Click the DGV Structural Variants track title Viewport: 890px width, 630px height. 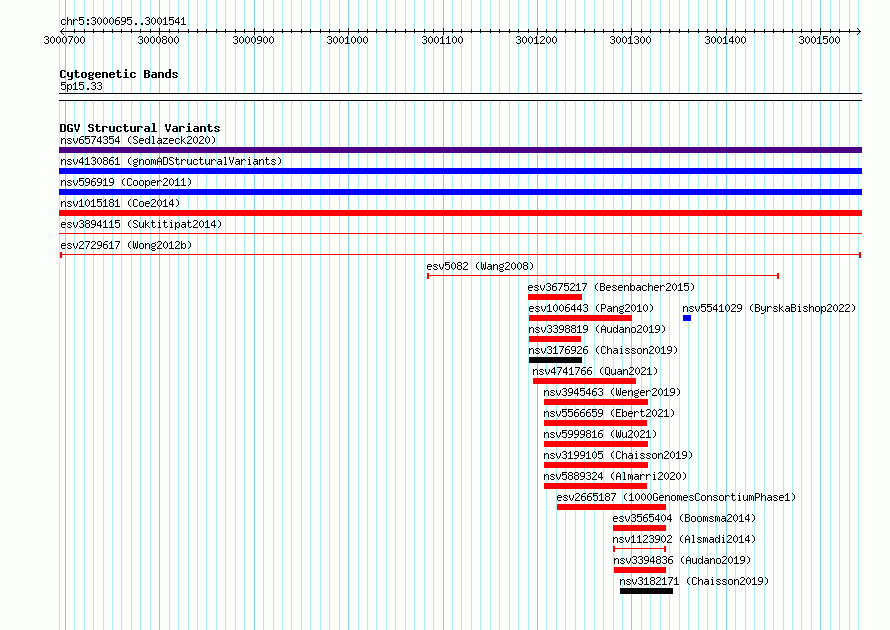pyautogui.click(x=140, y=128)
